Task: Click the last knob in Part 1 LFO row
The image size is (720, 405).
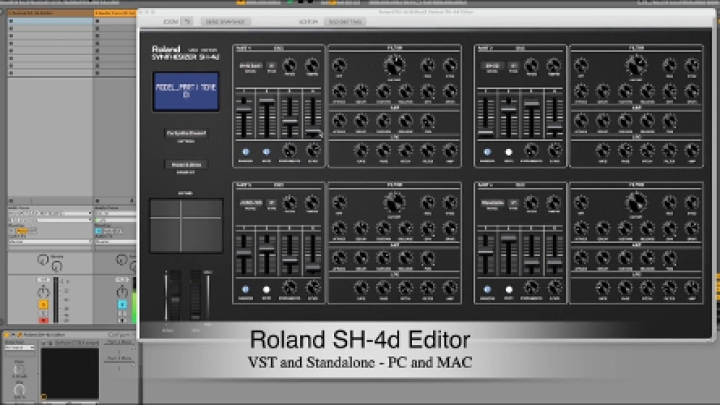Action: coord(450,150)
